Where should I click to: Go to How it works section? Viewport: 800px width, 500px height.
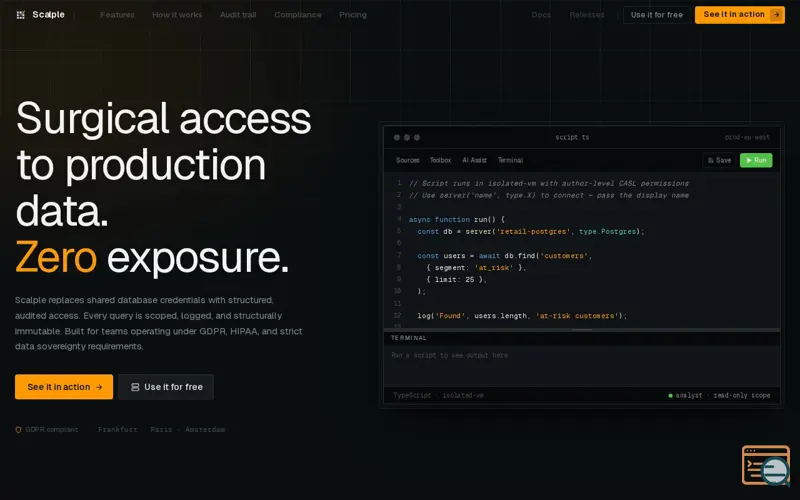pyautogui.click(x=177, y=15)
